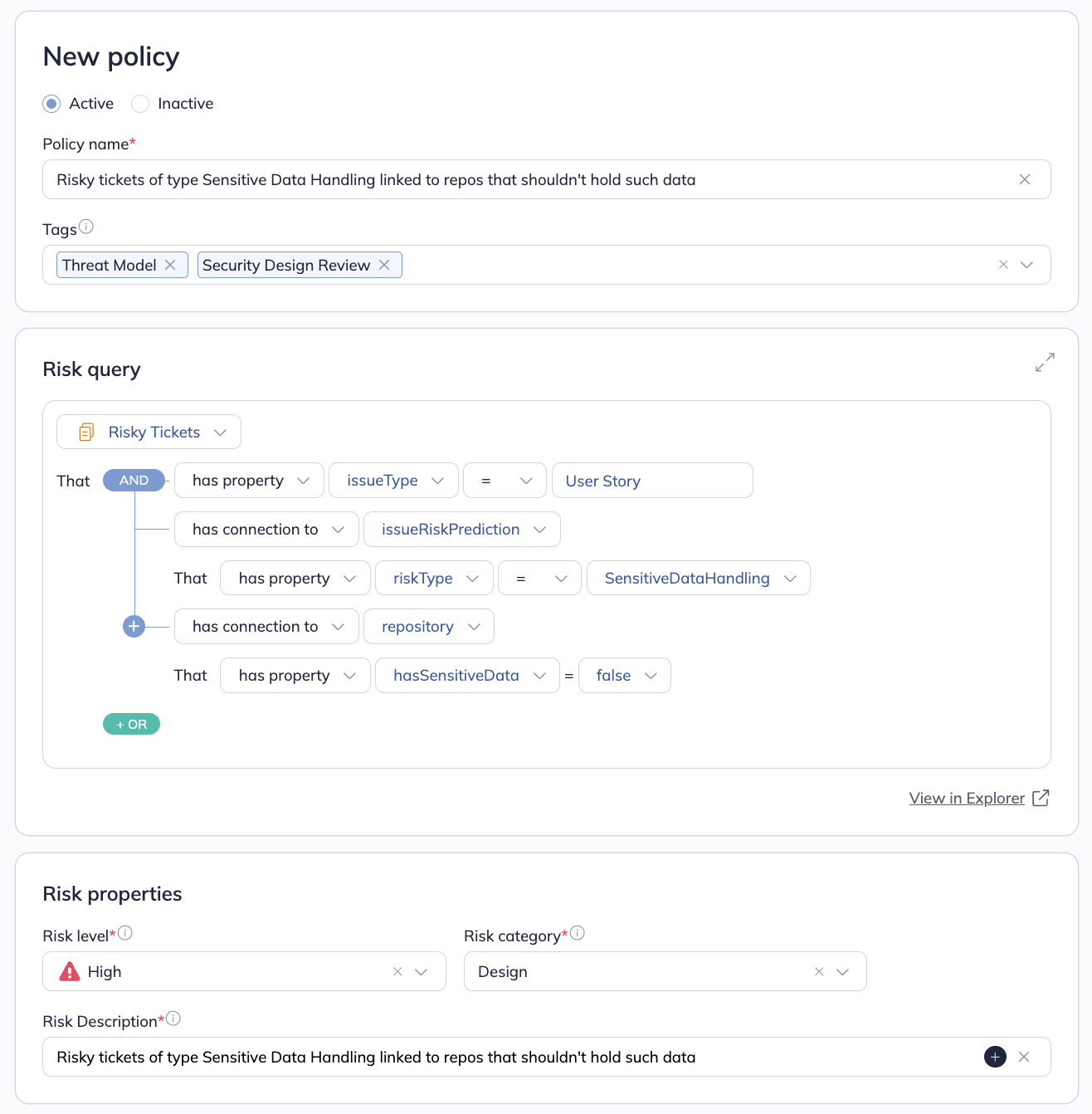Expand the Risk category Design dropdown

[x=843, y=971]
